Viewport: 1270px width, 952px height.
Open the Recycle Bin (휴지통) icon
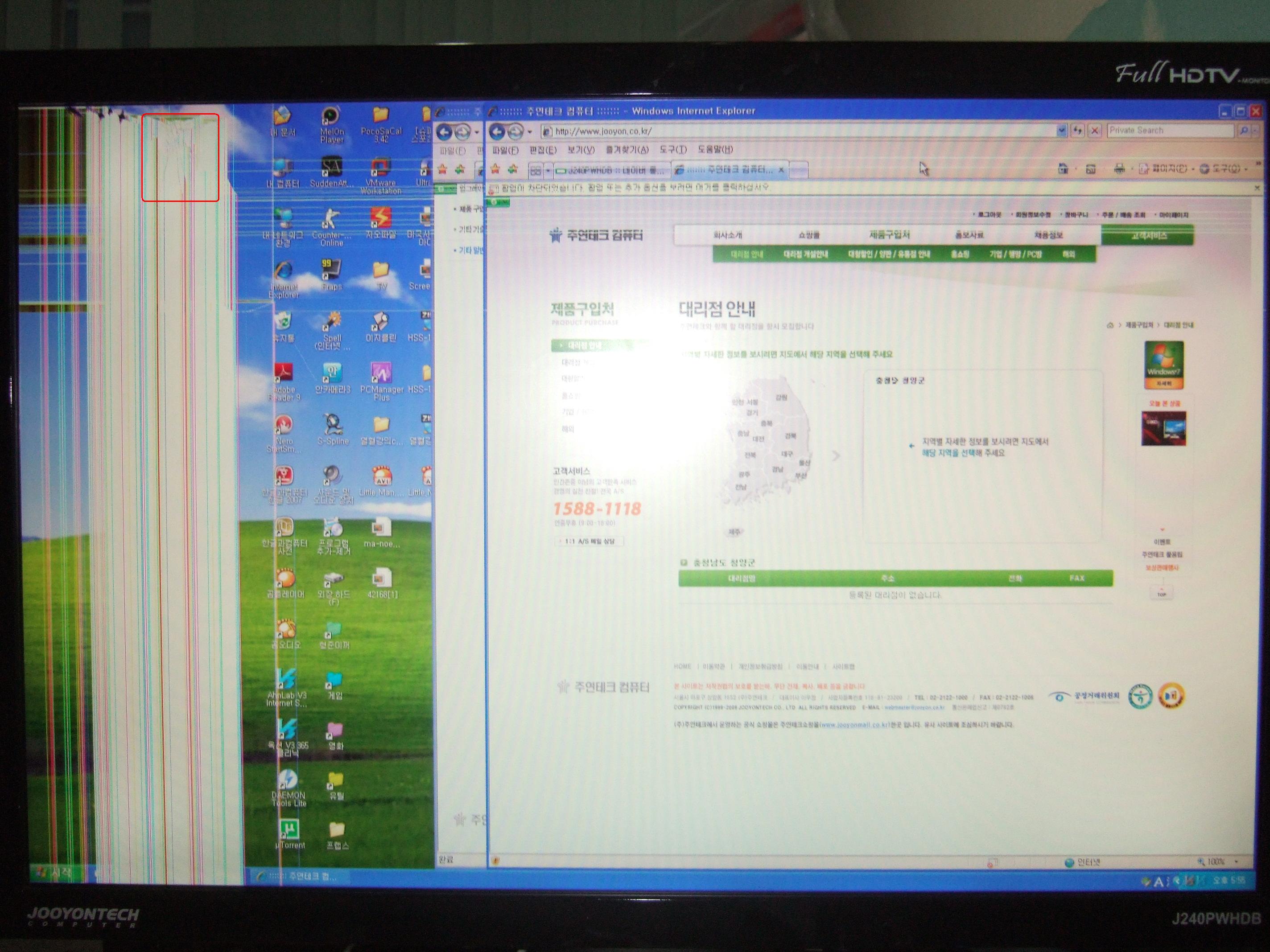(284, 327)
